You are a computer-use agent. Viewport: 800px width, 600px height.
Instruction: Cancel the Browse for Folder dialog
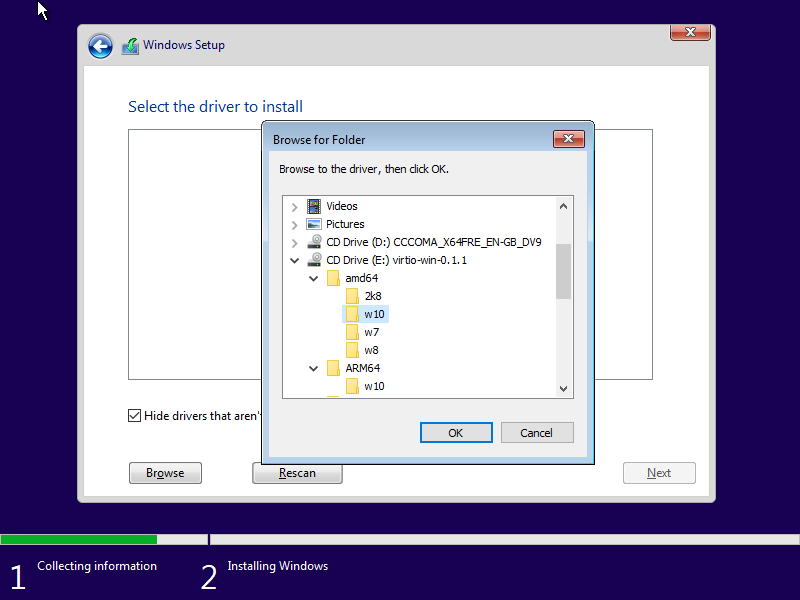pos(536,433)
